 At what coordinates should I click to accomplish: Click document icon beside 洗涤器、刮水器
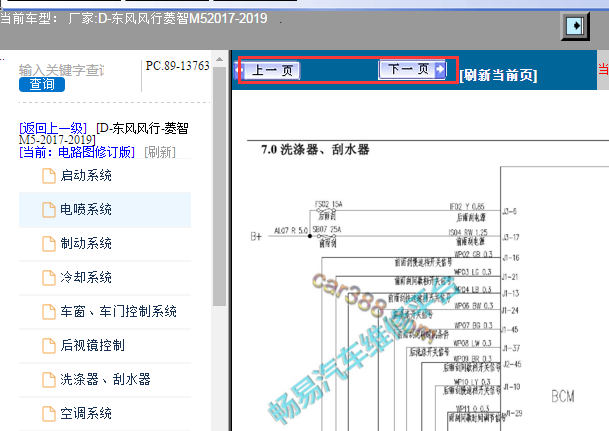pyautogui.click(x=49, y=380)
